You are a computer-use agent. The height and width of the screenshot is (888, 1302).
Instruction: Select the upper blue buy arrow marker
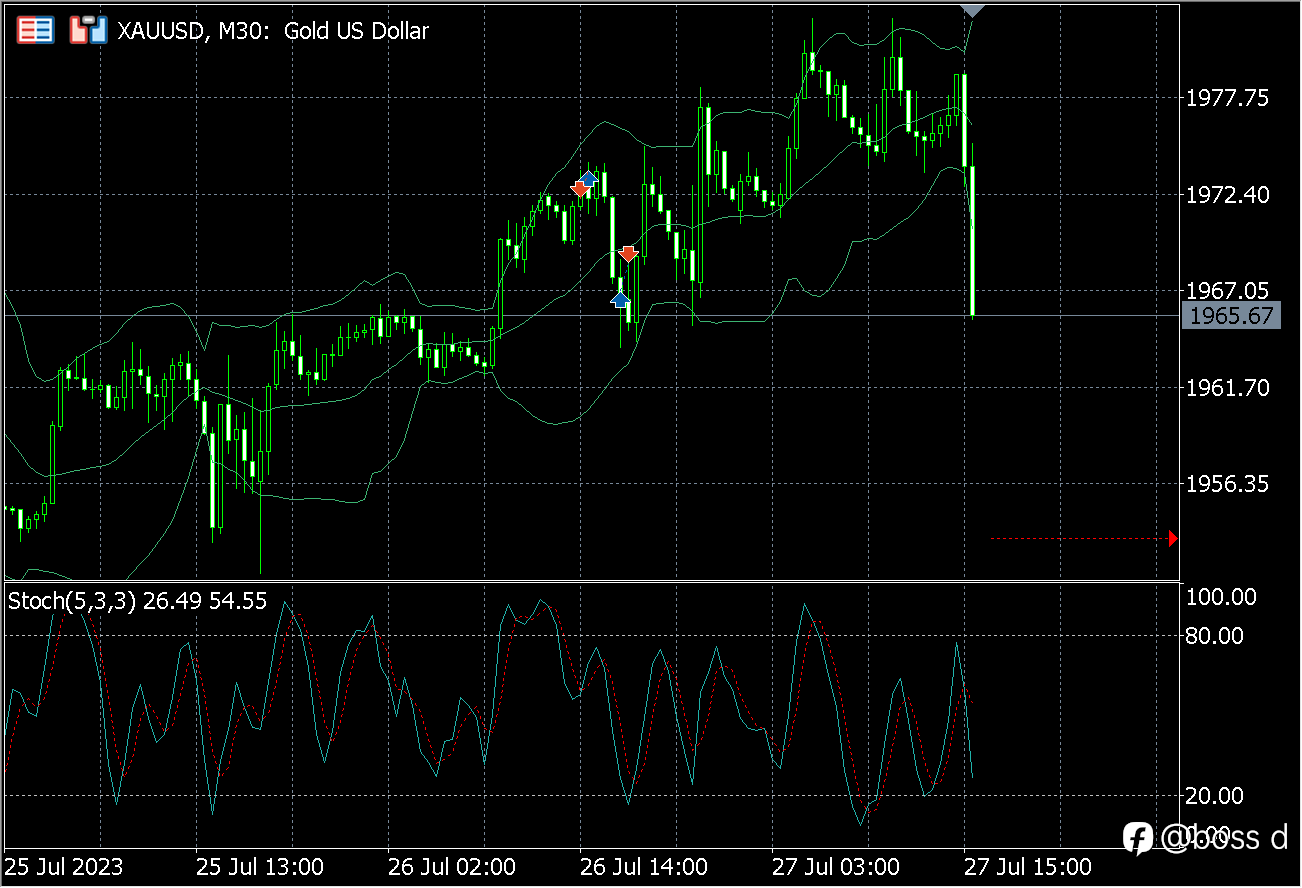(x=589, y=178)
